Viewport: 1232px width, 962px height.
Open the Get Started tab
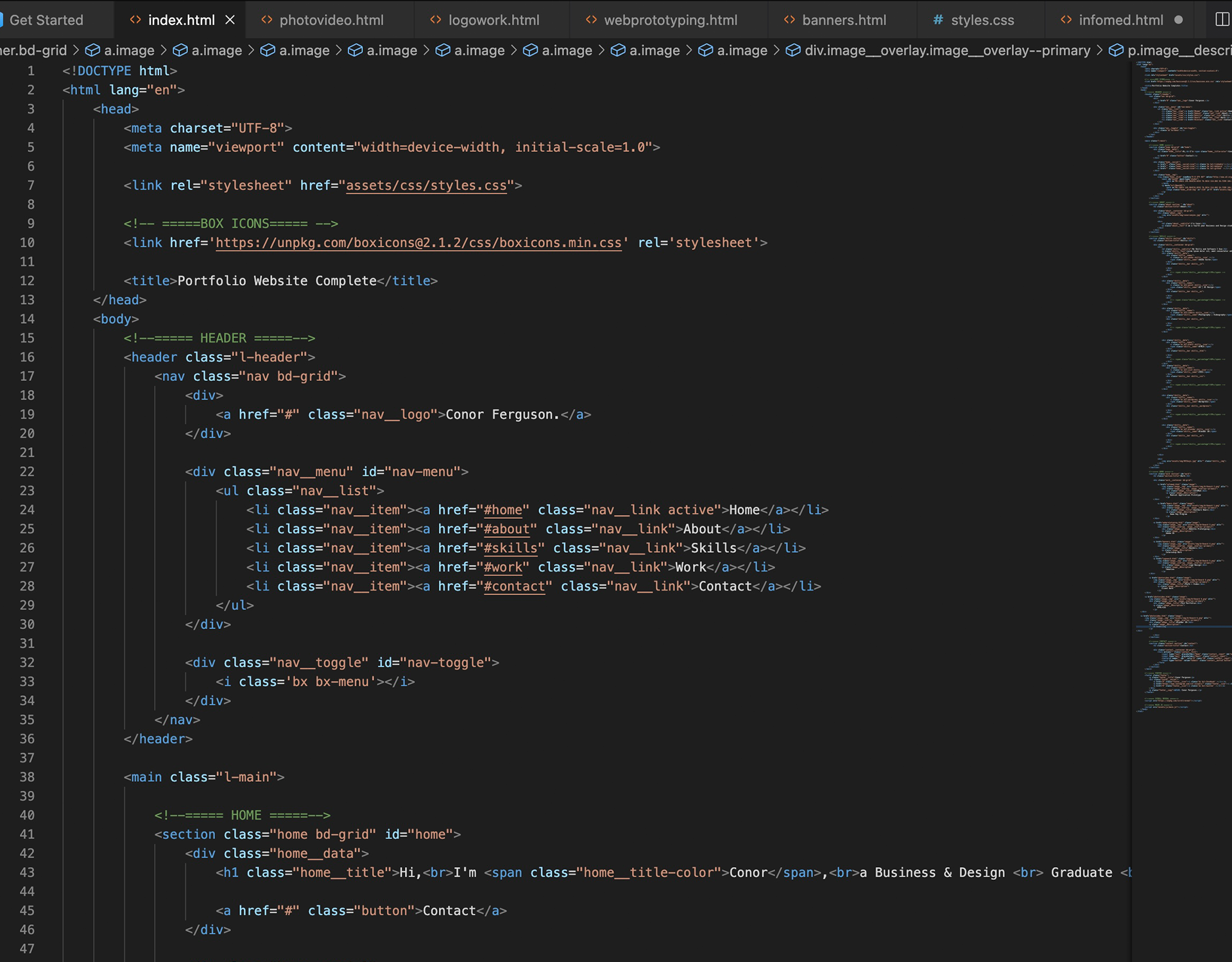click(x=46, y=20)
